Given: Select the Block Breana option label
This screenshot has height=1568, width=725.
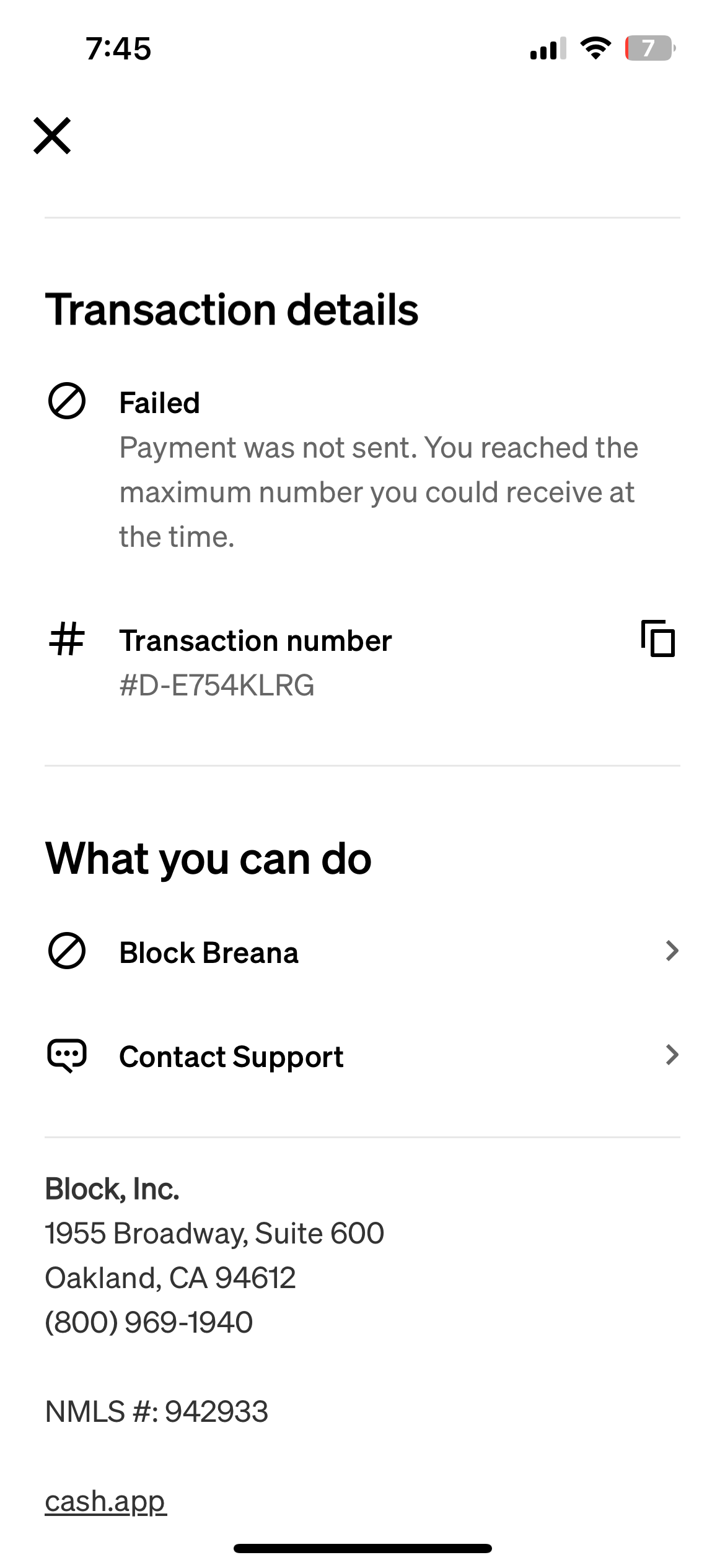Looking at the screenshot, I should click(x=209, y=952).
